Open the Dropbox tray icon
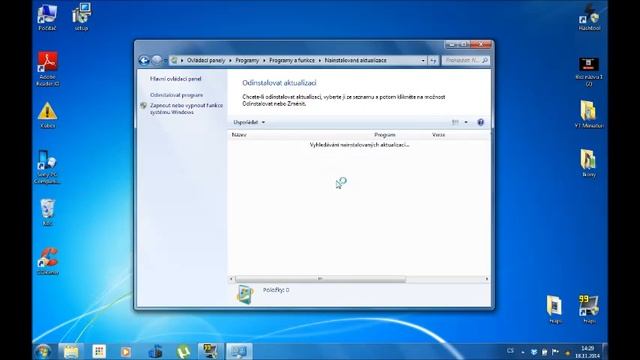The image size is (640, 360). pyautogui.click(x=534, y=352)
